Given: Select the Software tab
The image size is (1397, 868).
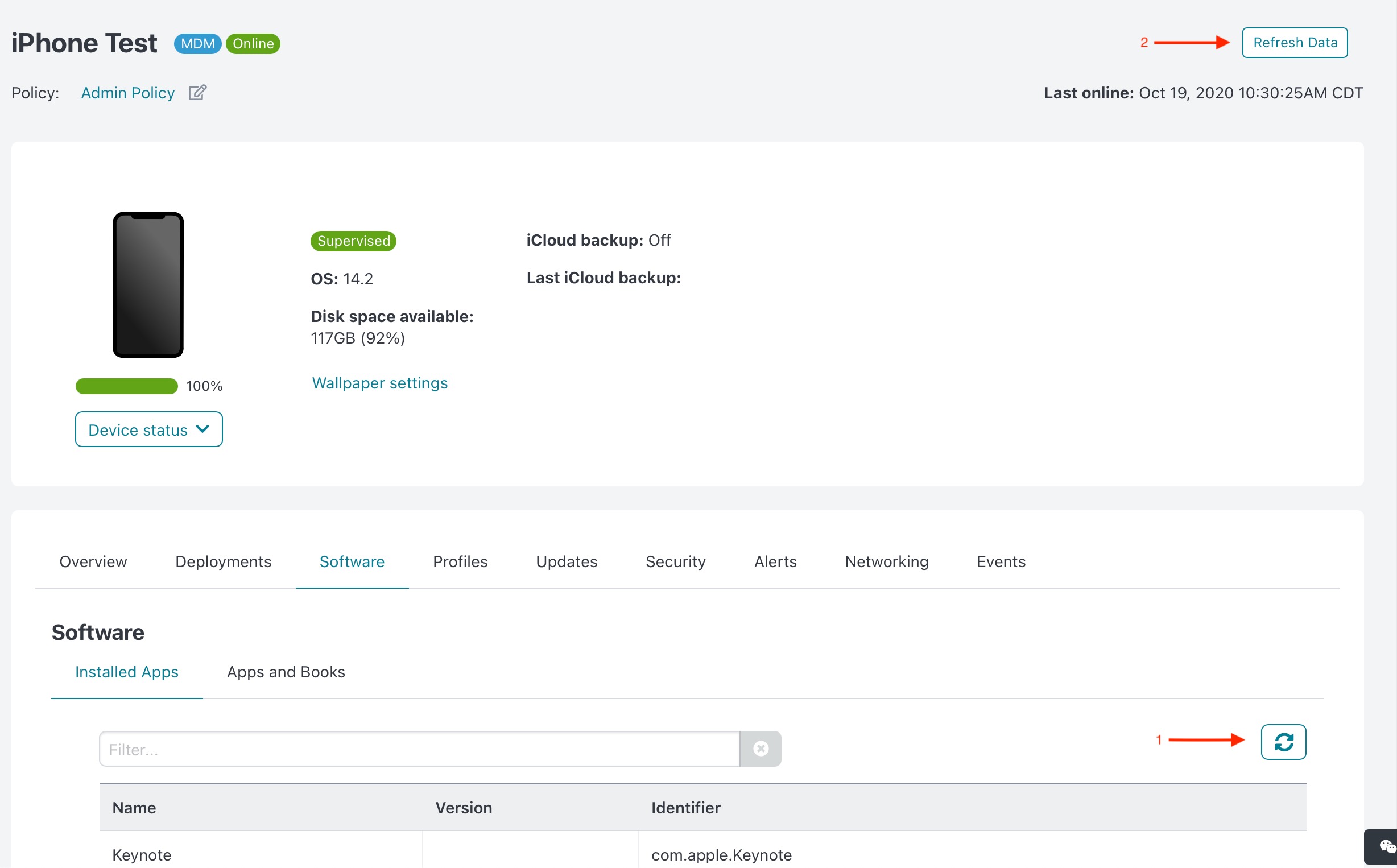Looking at the screenshot, I should tap(352, 561).
